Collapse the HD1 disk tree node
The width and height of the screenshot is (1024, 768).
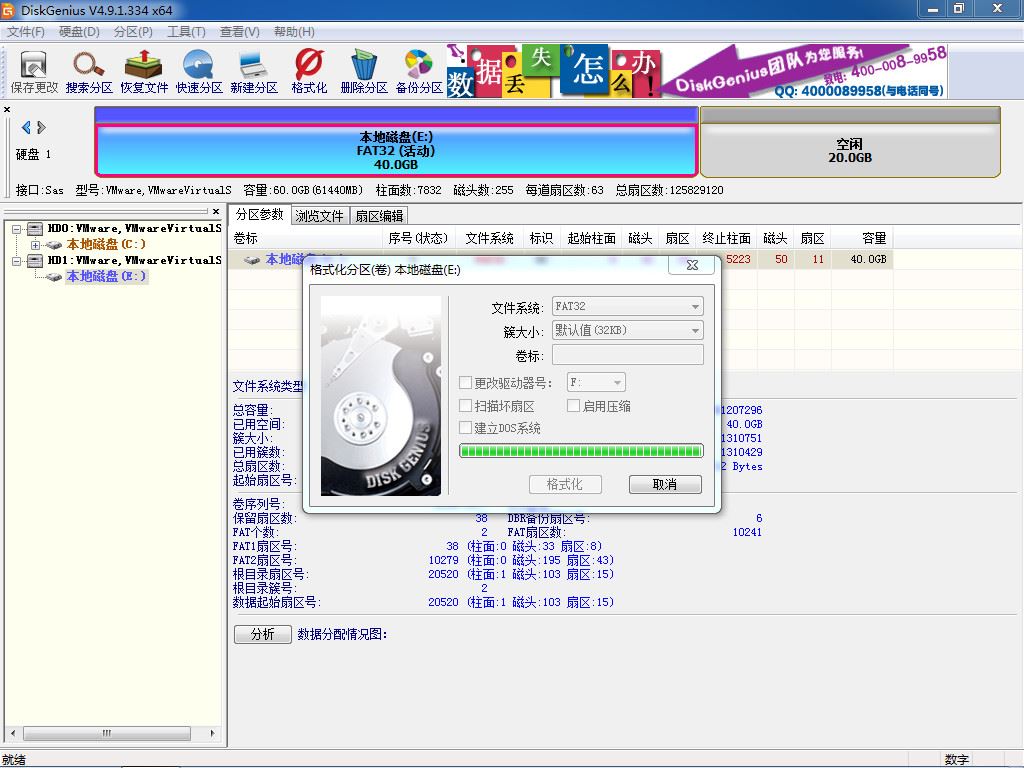point(17,261)
